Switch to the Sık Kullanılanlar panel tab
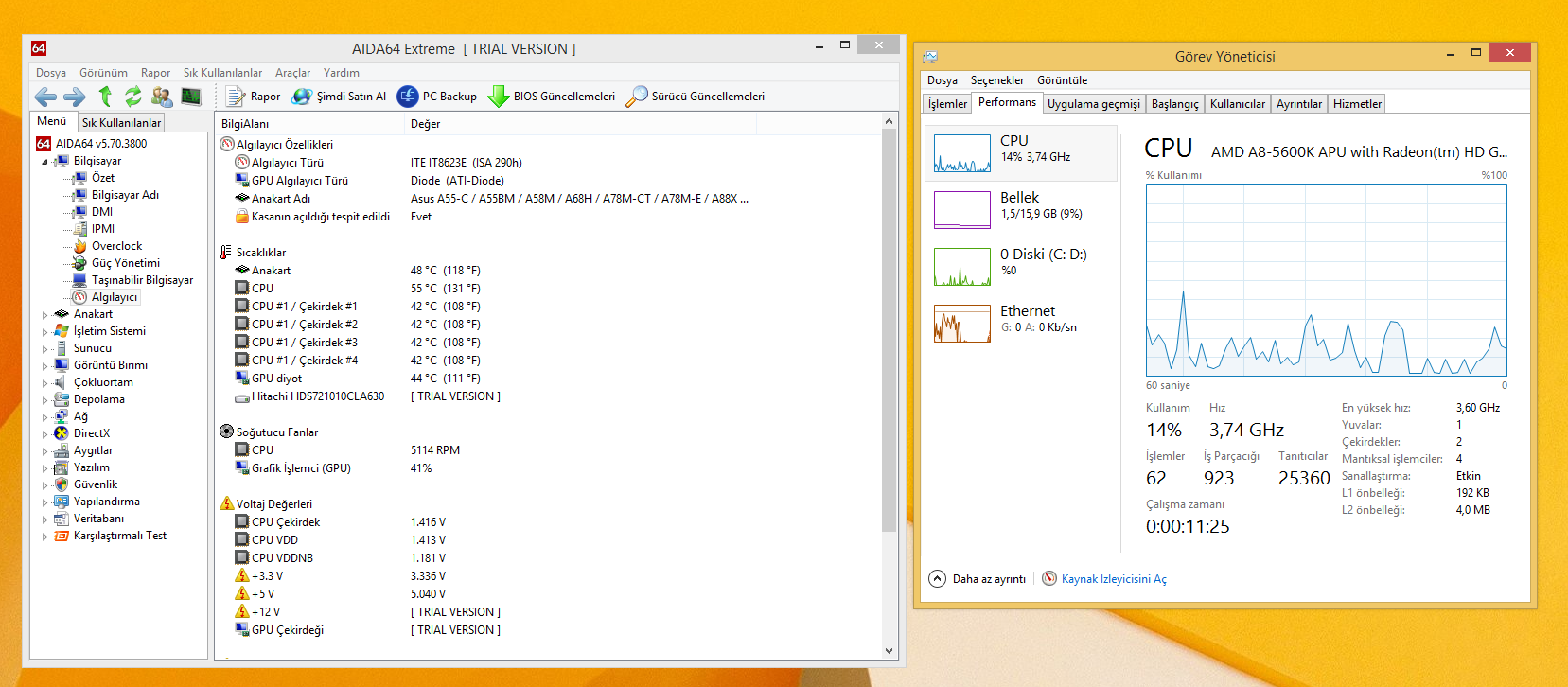Viewport: 1568px width, 687px height. pyautogui.click(x=121, y=123)
